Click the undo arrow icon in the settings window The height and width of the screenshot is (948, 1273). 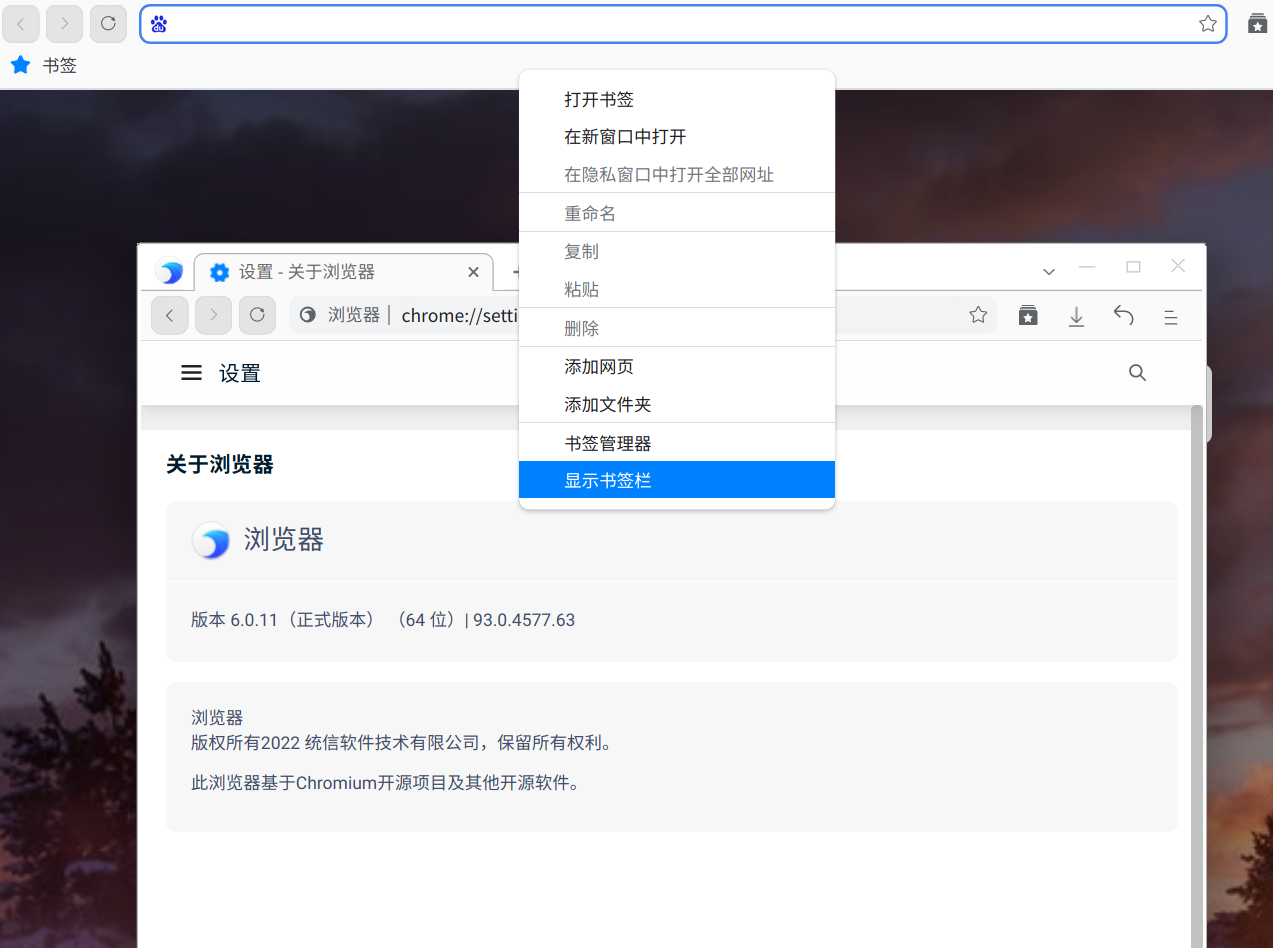pyautogui.click(x=1123, y=316)
